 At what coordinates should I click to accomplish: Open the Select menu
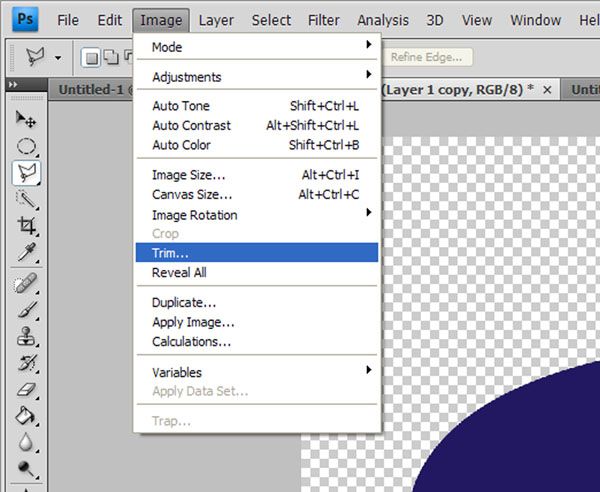[271, 20]
